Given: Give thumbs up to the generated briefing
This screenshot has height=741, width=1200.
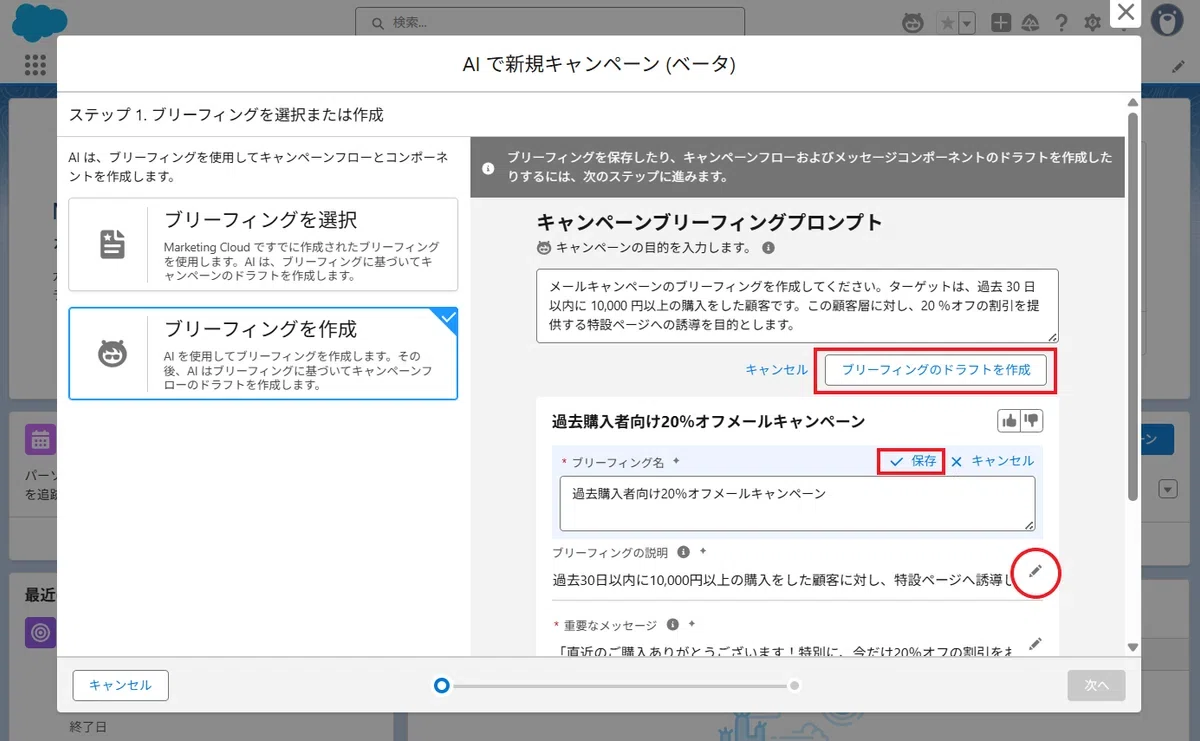Looking at the screenshot, I should 1009,421.
